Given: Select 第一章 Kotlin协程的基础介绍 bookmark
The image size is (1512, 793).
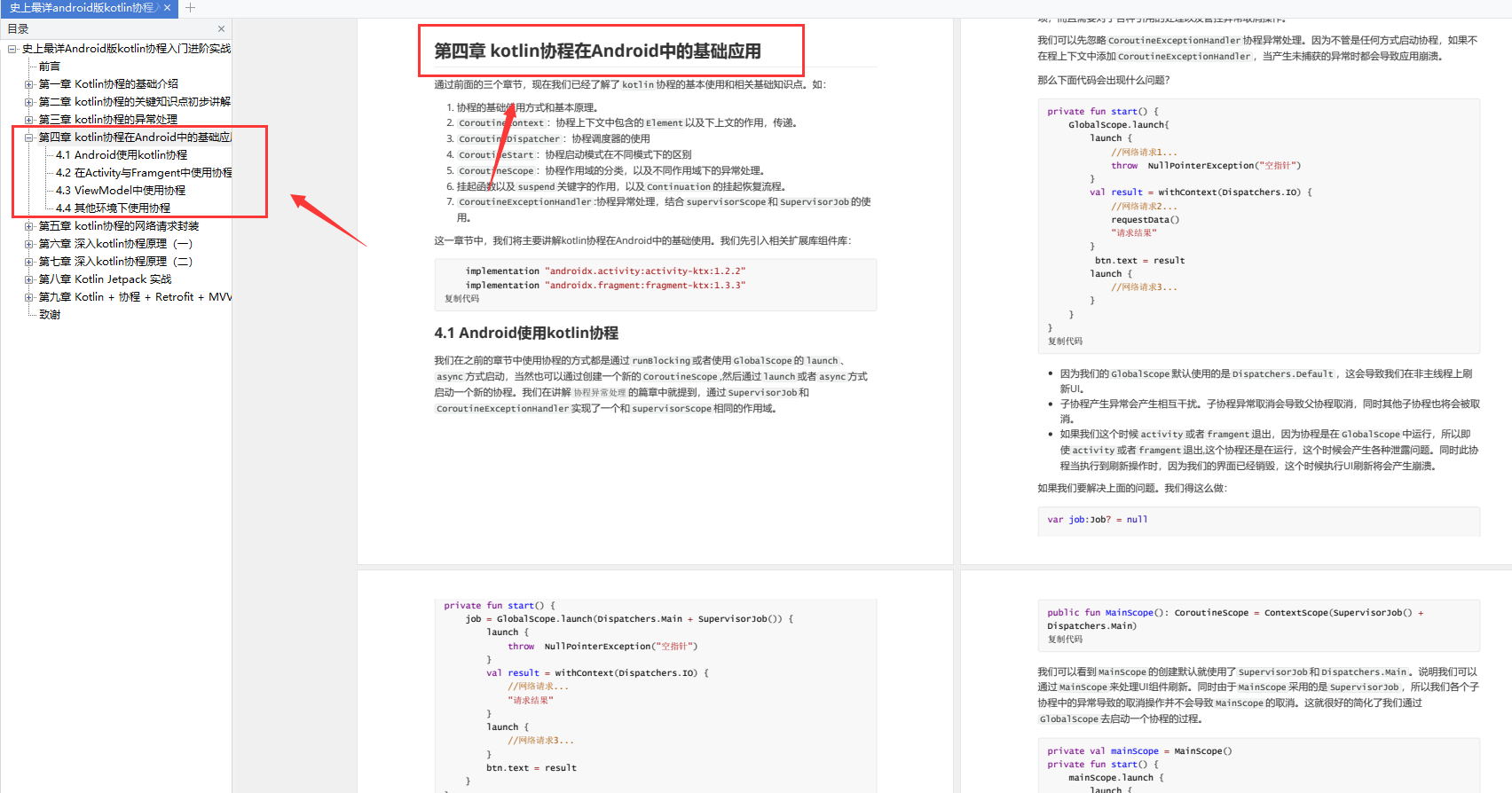Looking at the screenshot, I should (108, 84).
